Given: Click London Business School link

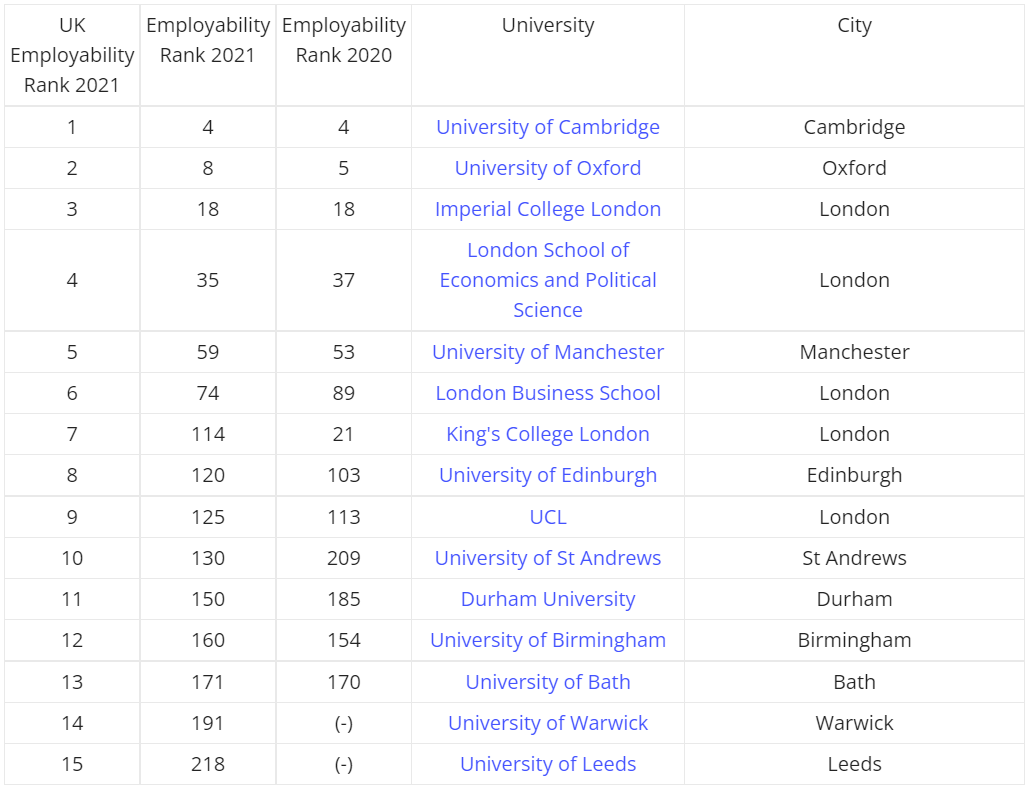Looking at the screenshot, I should pos(547,393).
